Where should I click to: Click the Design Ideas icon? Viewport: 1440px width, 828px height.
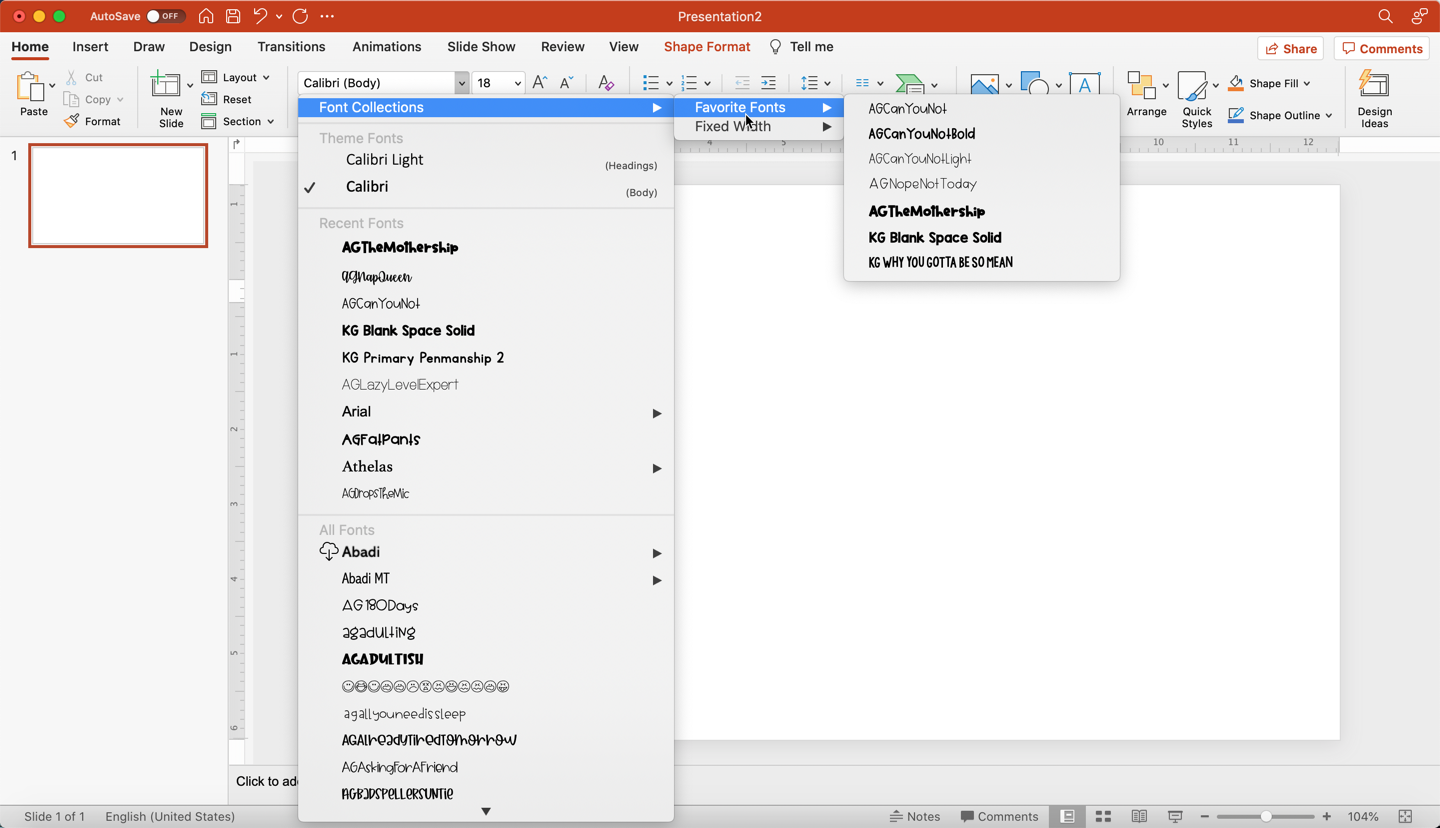tap(1374, 86)
